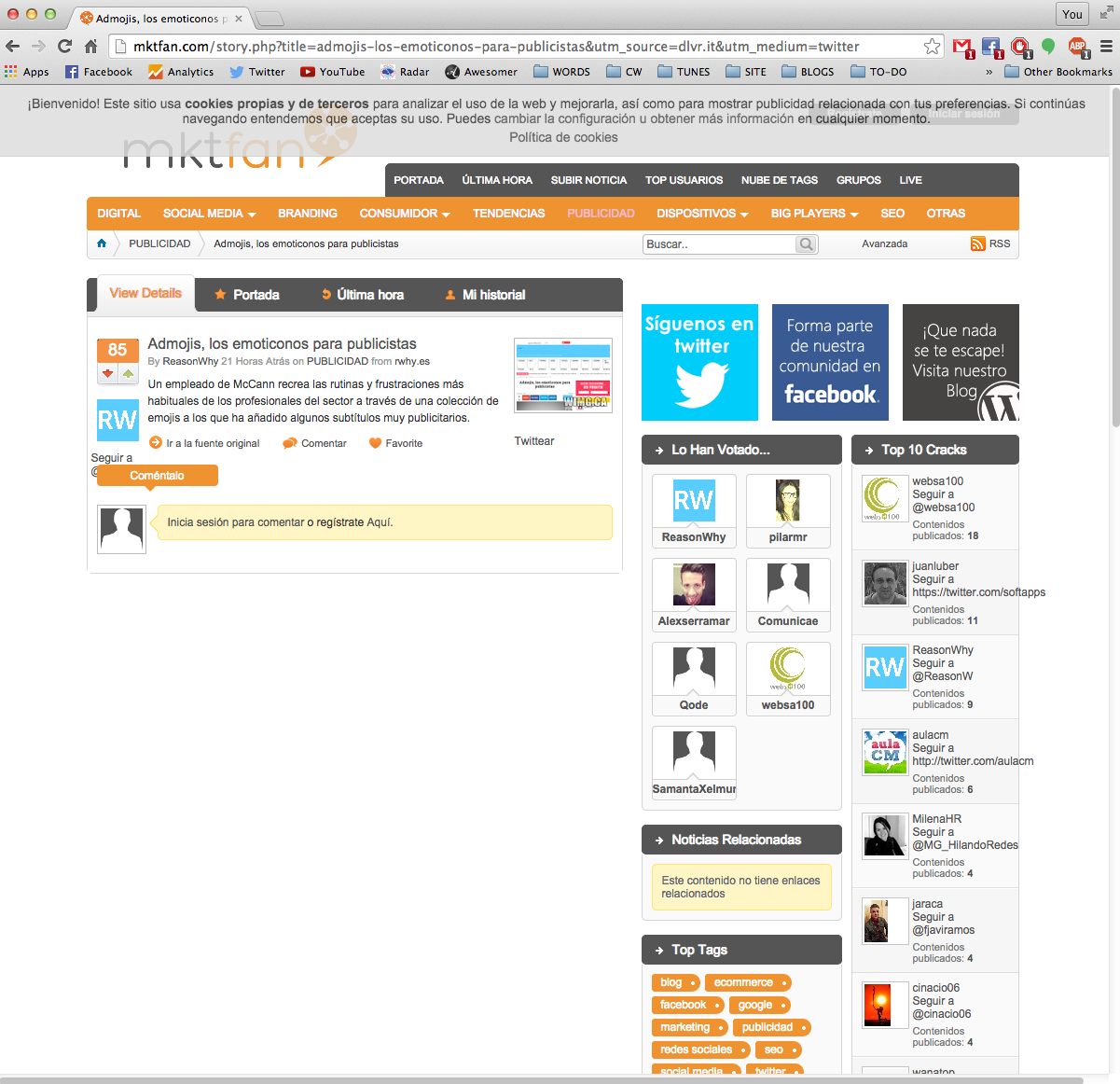Click the Comentar link

[314, 443]
